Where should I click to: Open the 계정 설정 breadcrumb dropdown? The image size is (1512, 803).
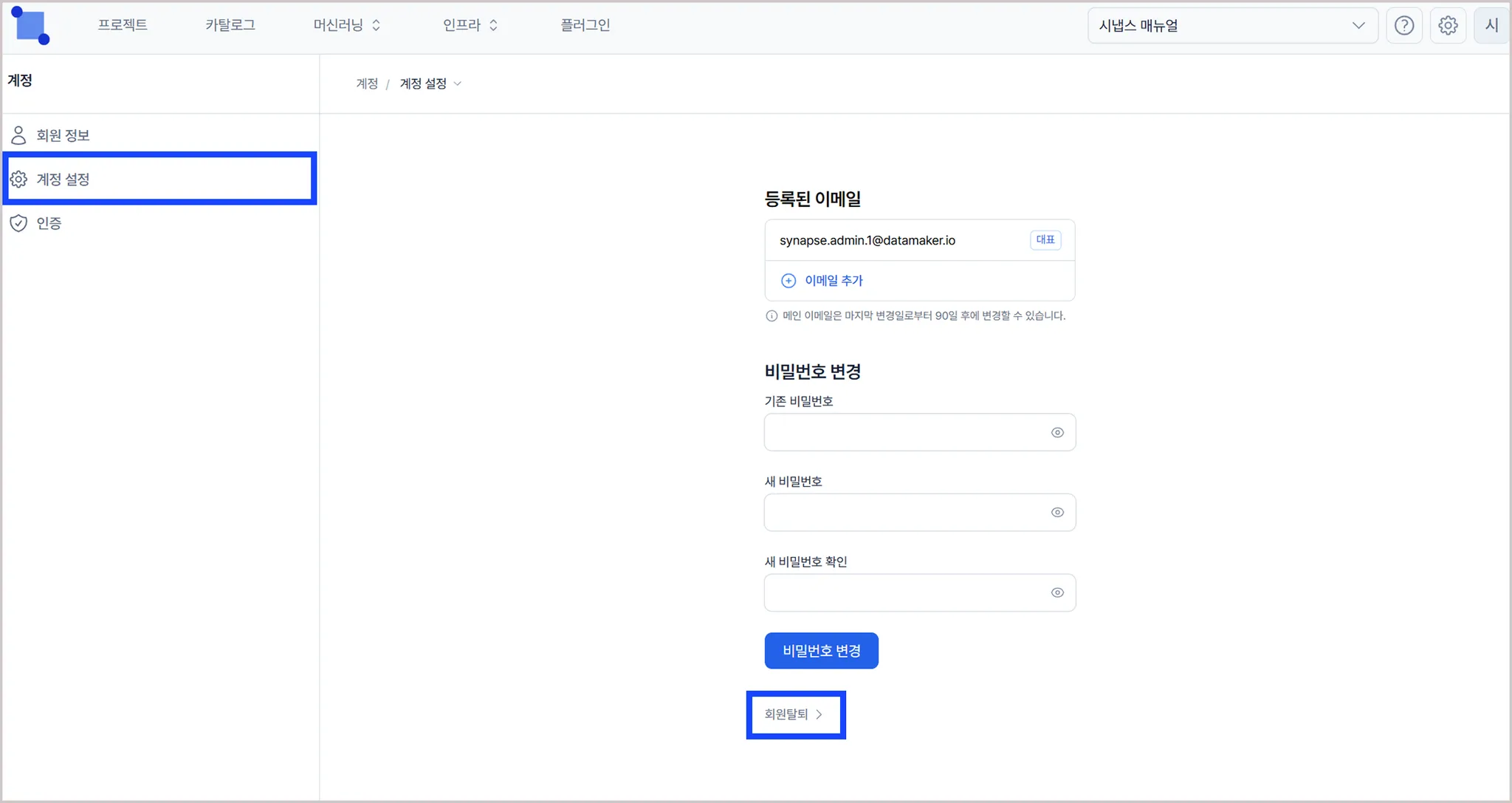431,83
